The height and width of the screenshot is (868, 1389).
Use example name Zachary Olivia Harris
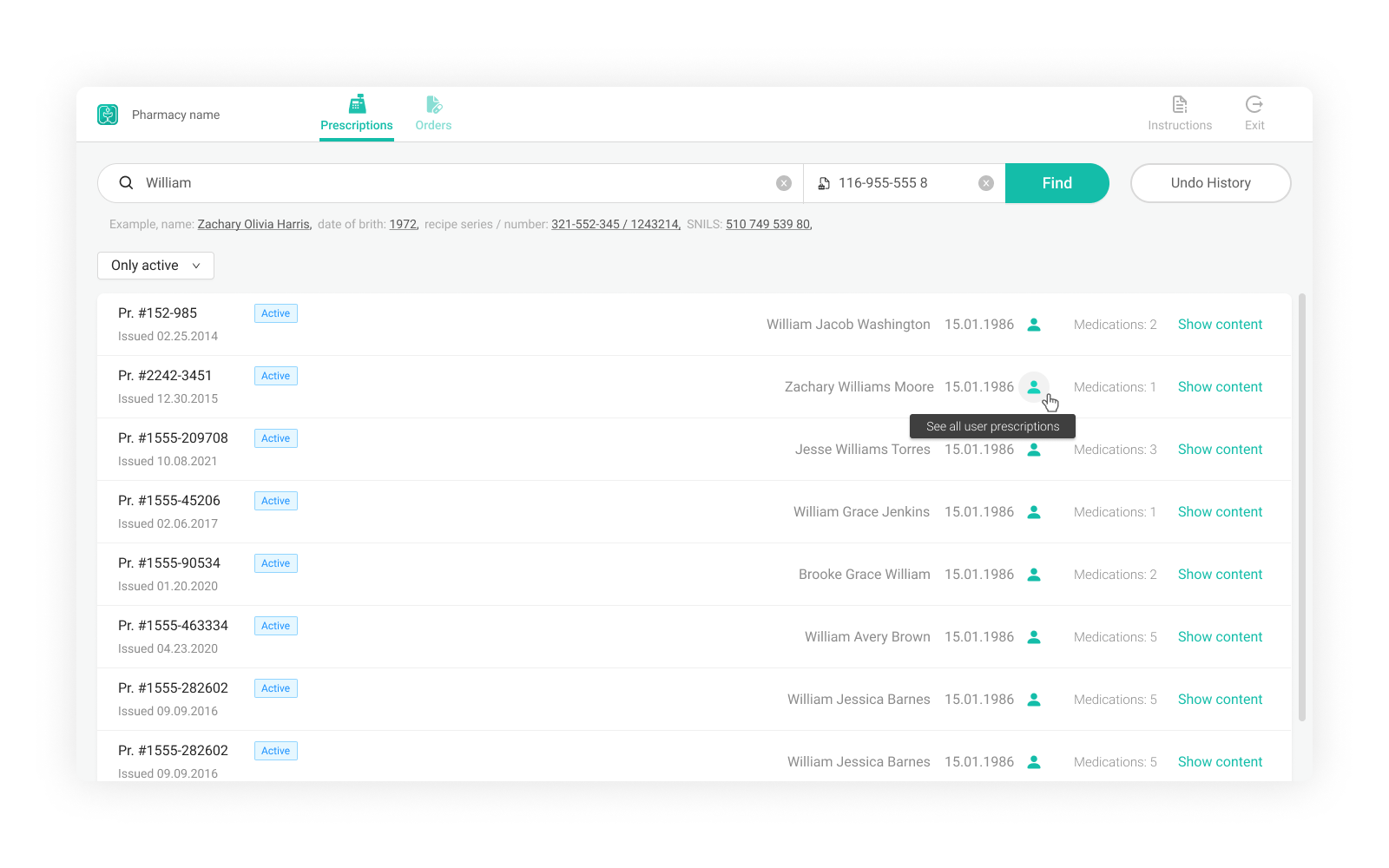pyautogui.click(x=254, y=224)
